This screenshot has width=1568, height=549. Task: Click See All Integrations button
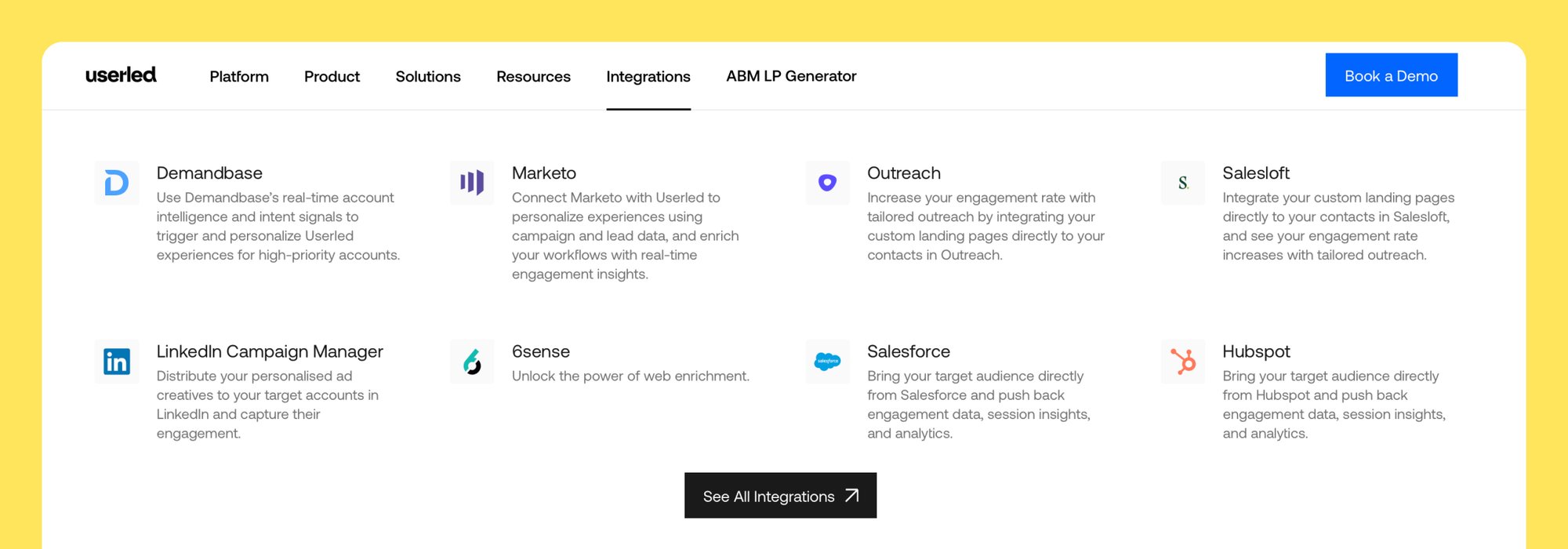click(x=781, y=496)
